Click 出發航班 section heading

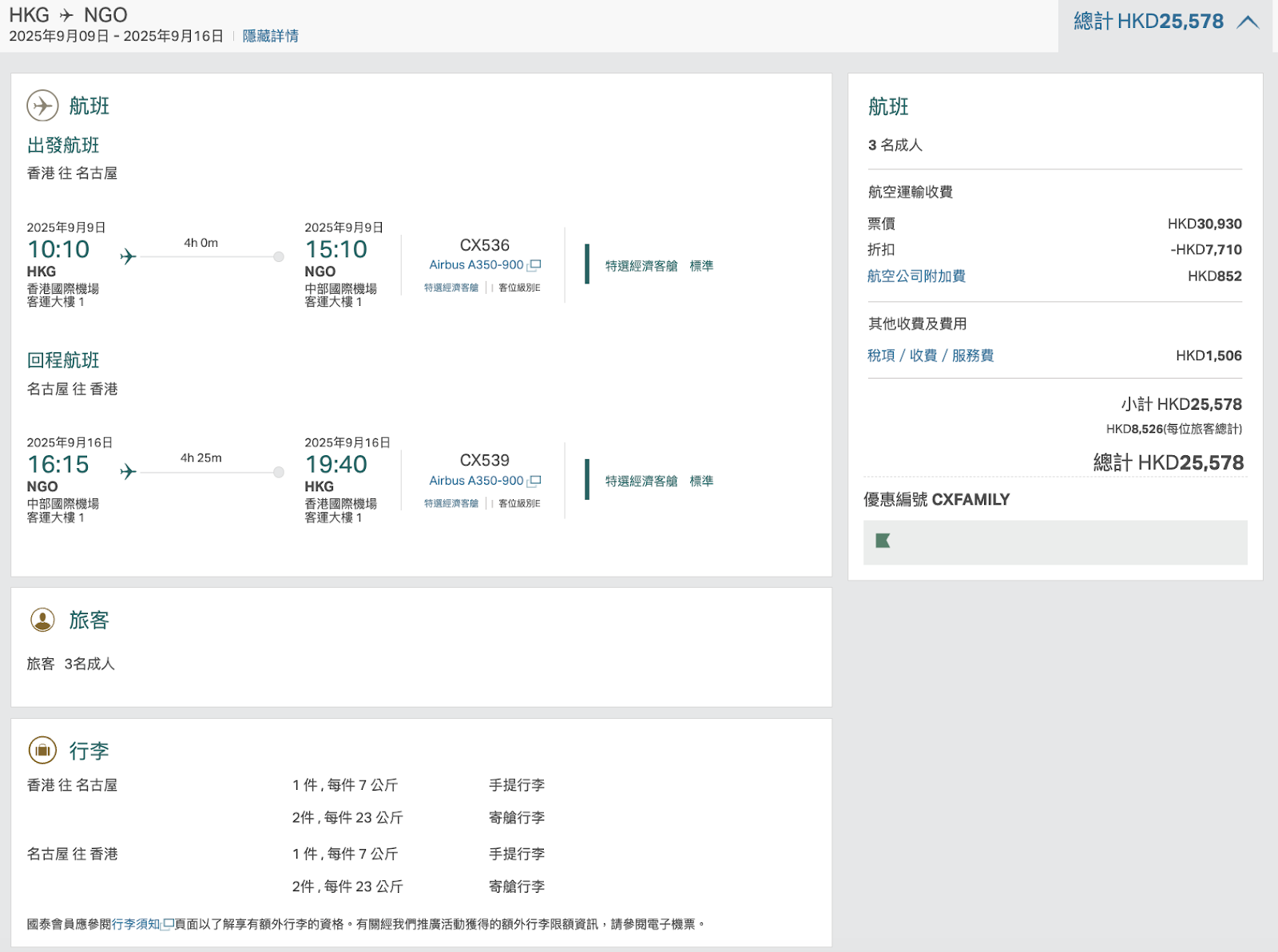tap(63, 145)
